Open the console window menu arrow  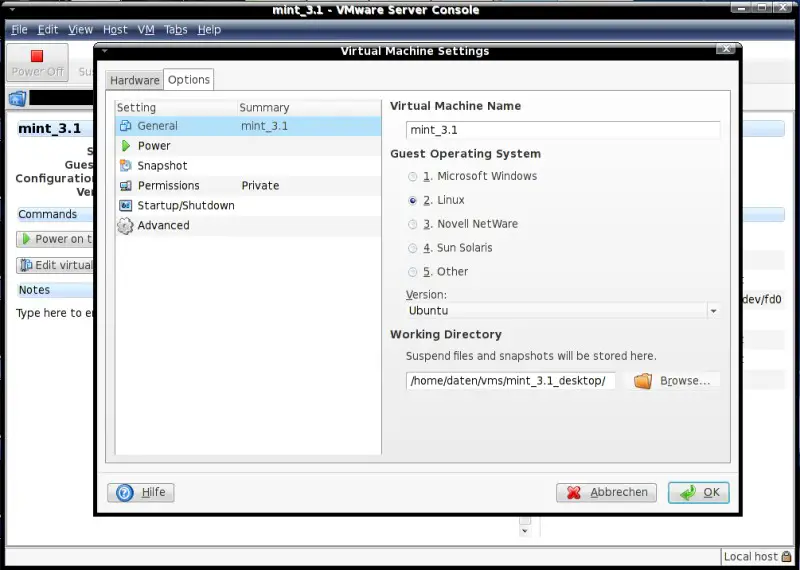point(12,10)
